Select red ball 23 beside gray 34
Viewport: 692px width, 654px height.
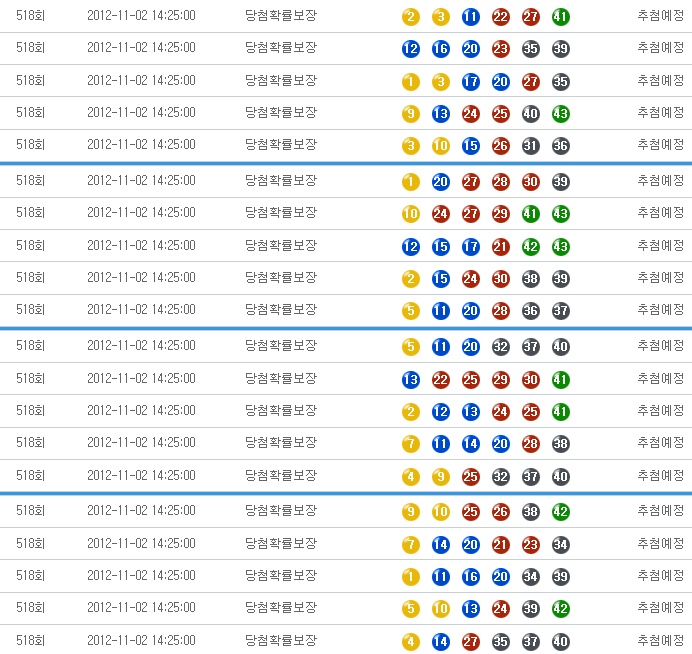(x=530, y=545)
